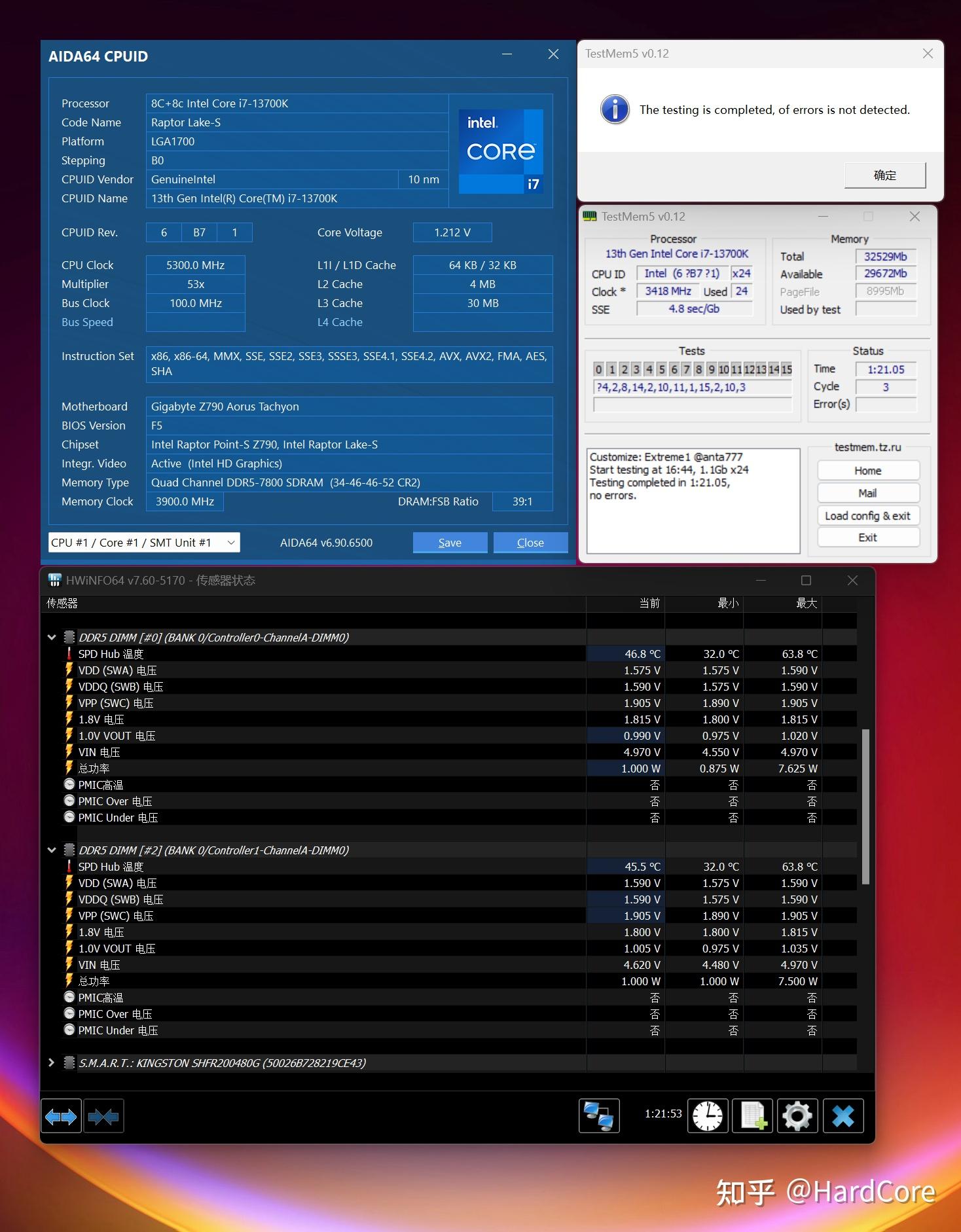
Task: Collapse the DDR5 DIMM [#2] group
Action: point(52,850)
